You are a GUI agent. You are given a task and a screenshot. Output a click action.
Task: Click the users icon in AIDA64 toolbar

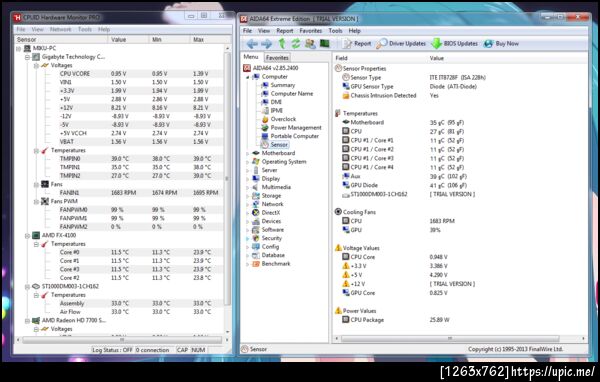(x=310, y=44)
